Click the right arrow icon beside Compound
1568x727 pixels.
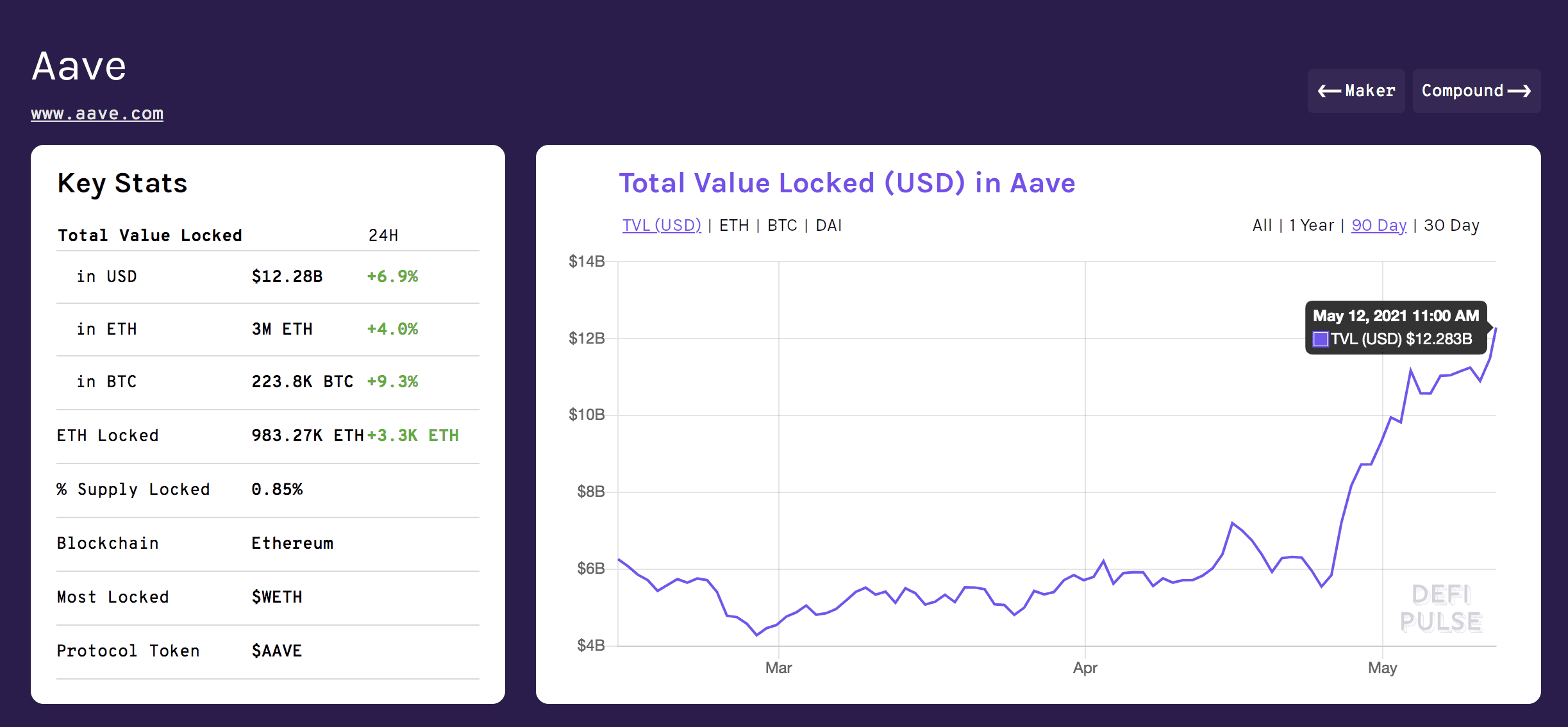[x=1519, y=92]
